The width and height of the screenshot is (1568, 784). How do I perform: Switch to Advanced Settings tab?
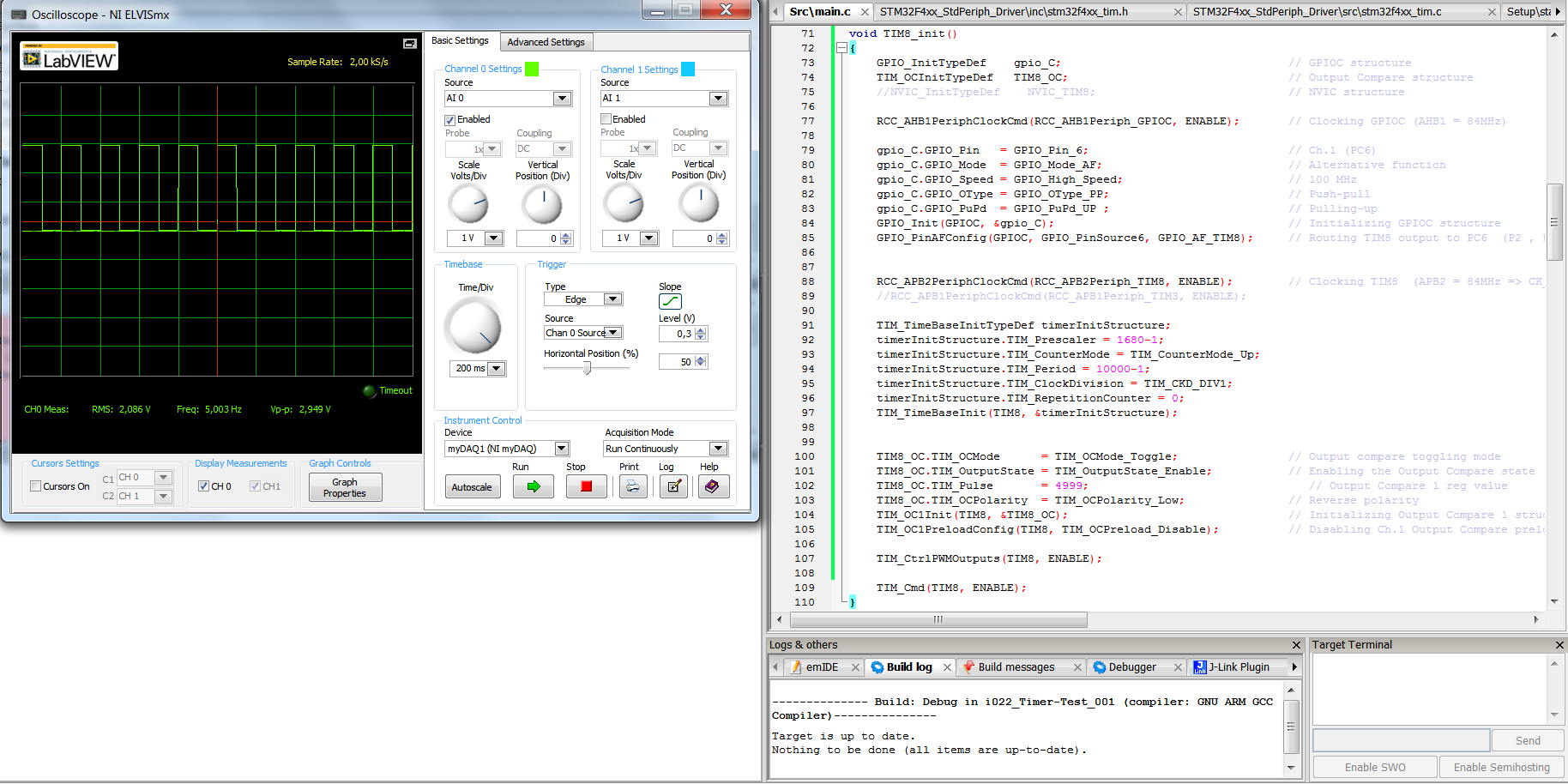[546, 42]
